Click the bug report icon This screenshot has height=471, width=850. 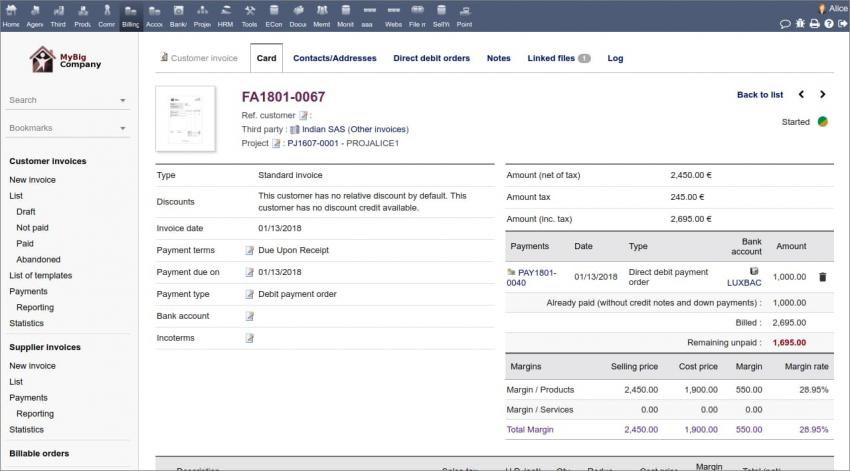click(800, 23)
